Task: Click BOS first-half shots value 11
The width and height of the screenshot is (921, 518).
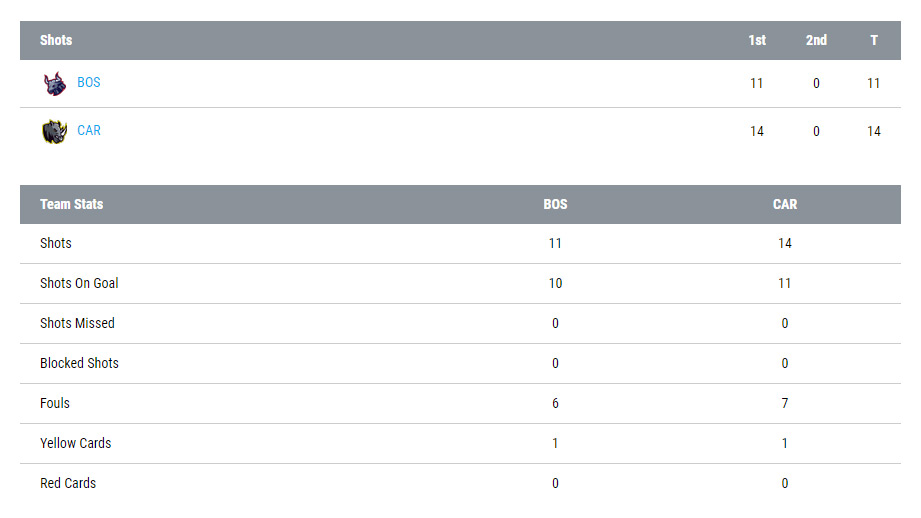Action: (757, 83)
